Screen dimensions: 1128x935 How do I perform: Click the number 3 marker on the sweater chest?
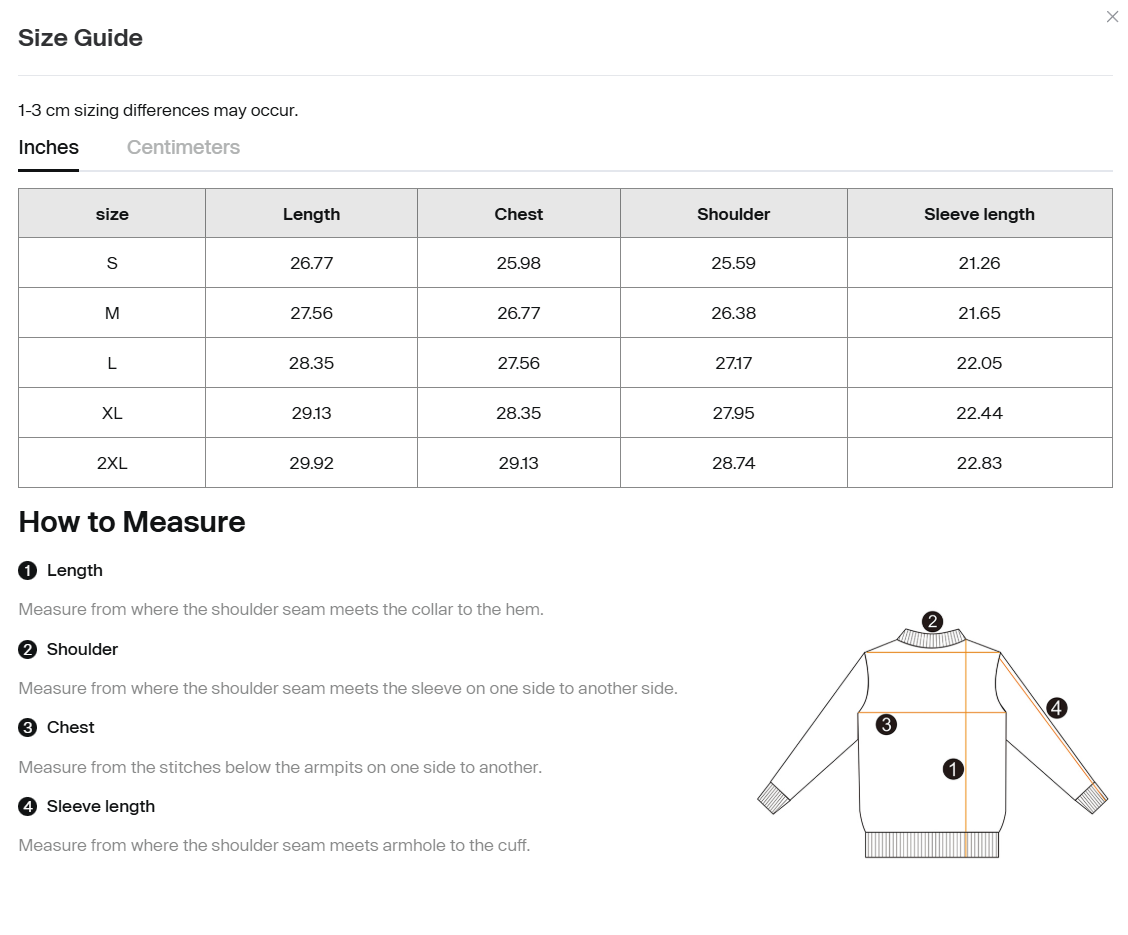pos(885,723)
